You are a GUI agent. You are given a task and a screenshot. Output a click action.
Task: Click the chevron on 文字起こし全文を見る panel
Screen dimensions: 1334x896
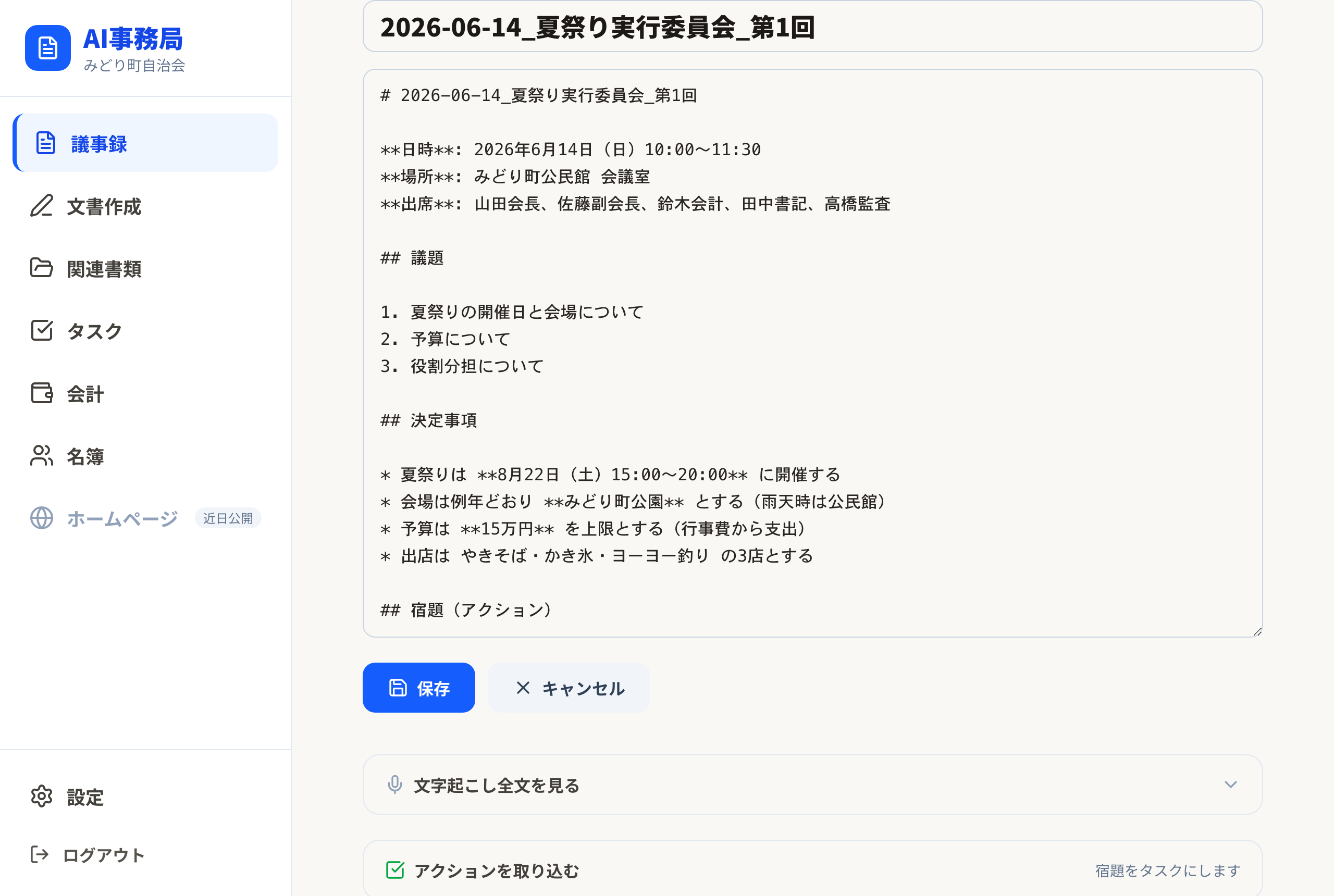pos(1230,785)
